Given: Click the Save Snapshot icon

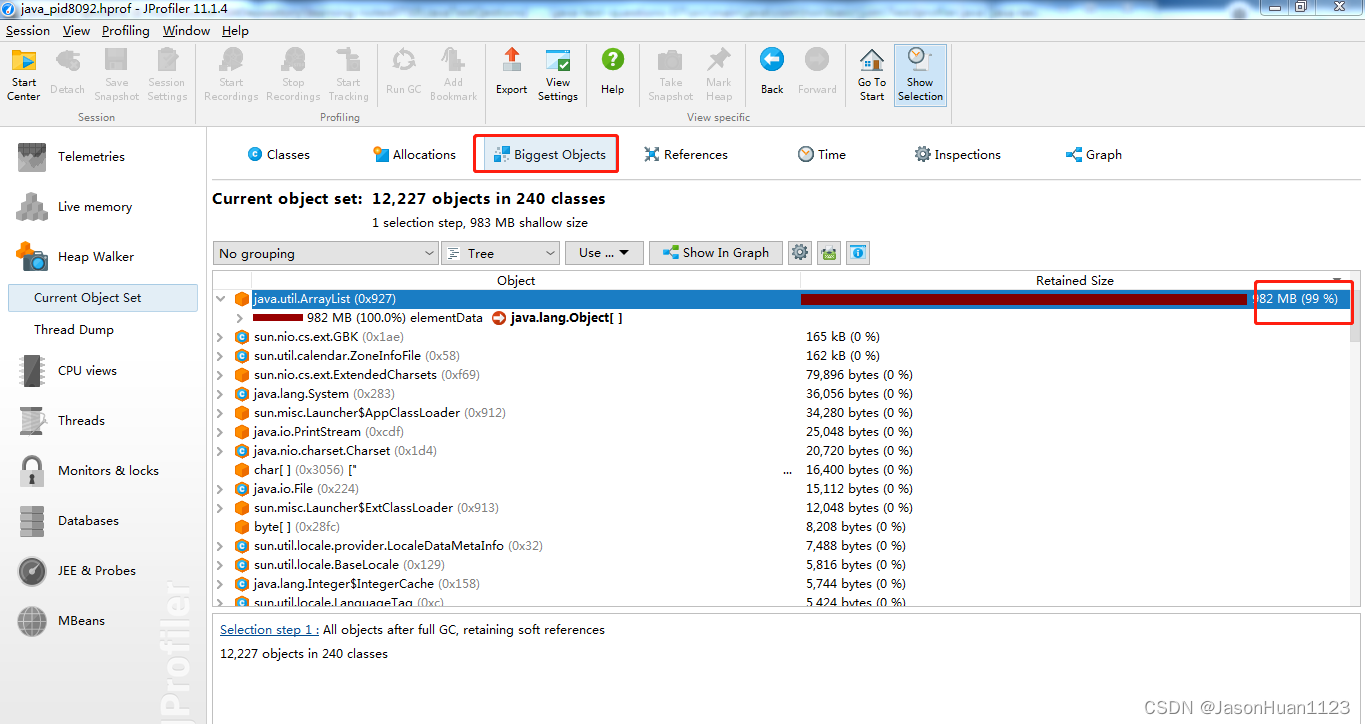Looking at the screenshot, I should [x=117, y=75].
